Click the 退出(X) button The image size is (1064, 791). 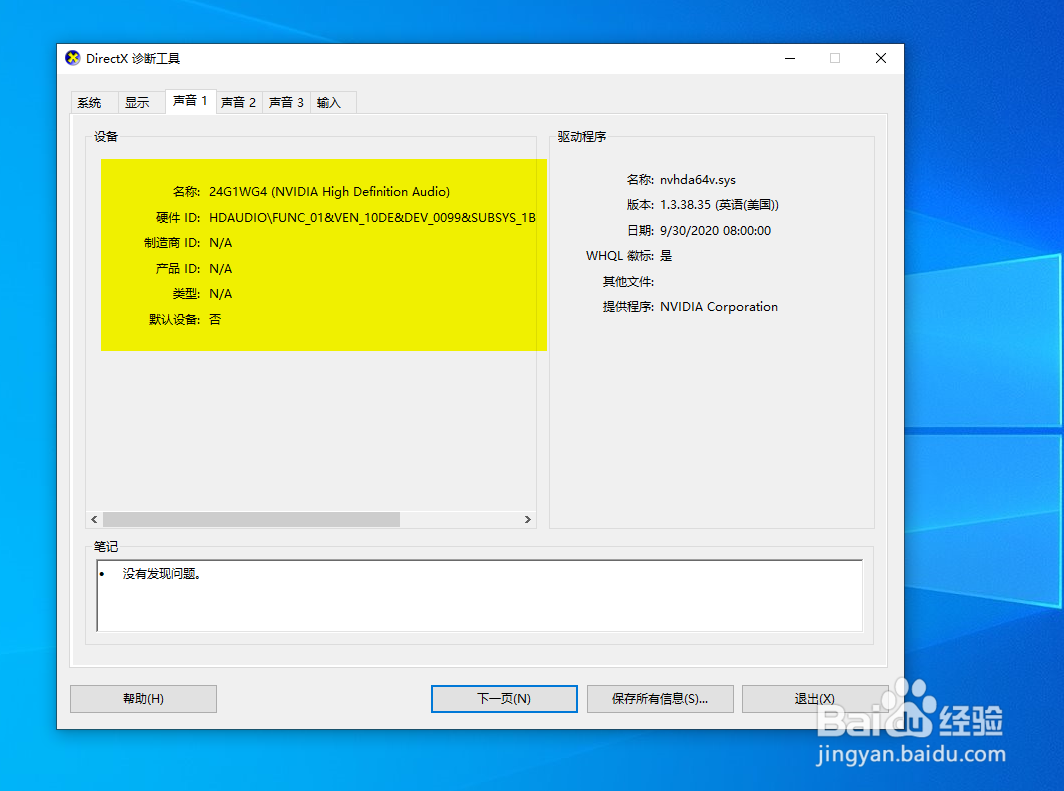815,699
